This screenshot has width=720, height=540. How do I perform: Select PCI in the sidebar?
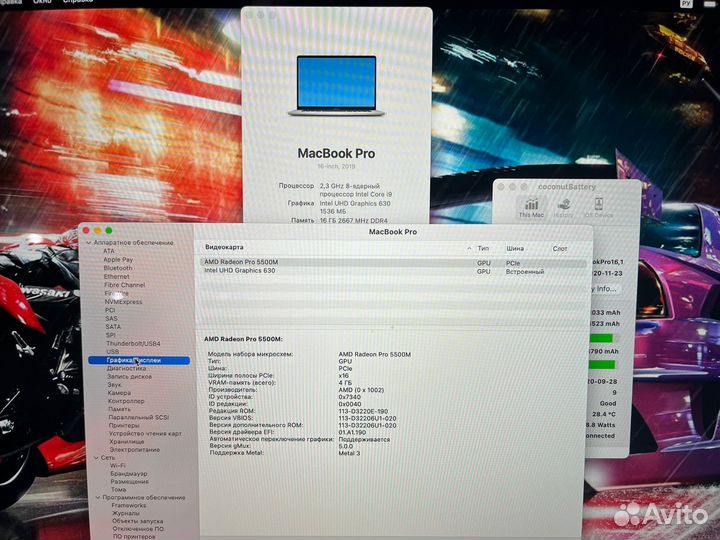pos(110,310)
